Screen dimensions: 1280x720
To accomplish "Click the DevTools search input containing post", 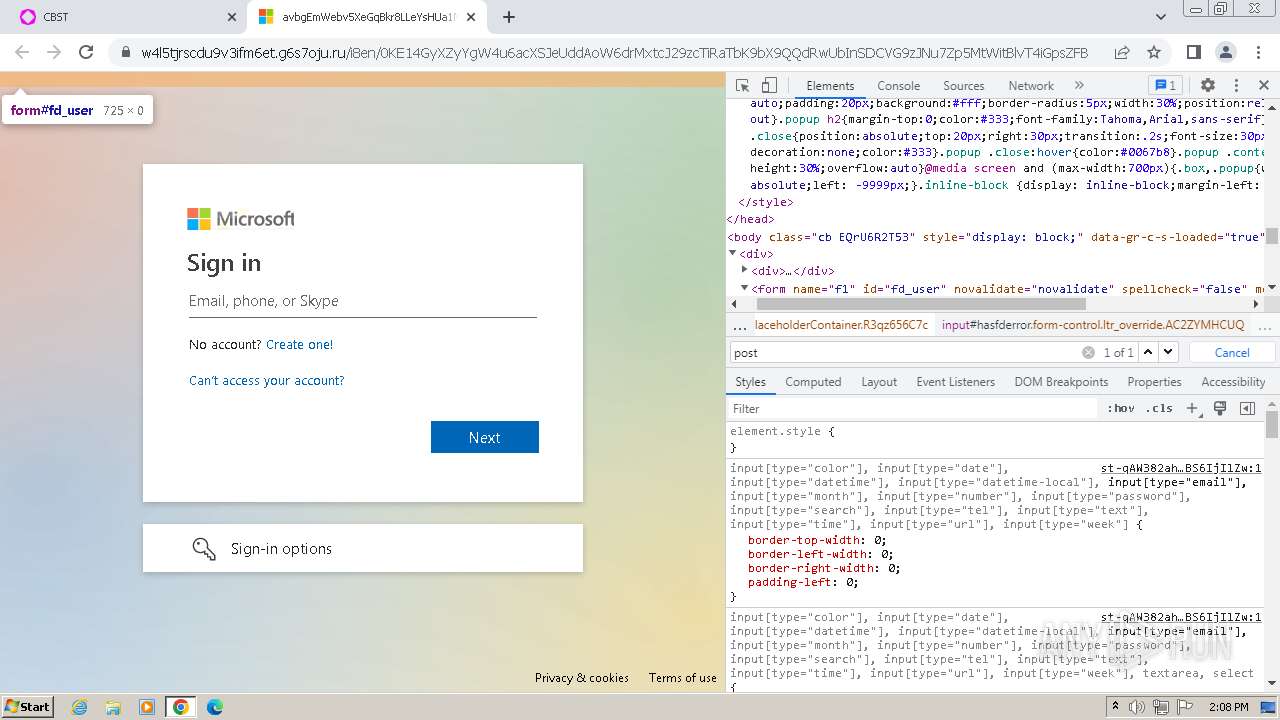I will 905,352.
